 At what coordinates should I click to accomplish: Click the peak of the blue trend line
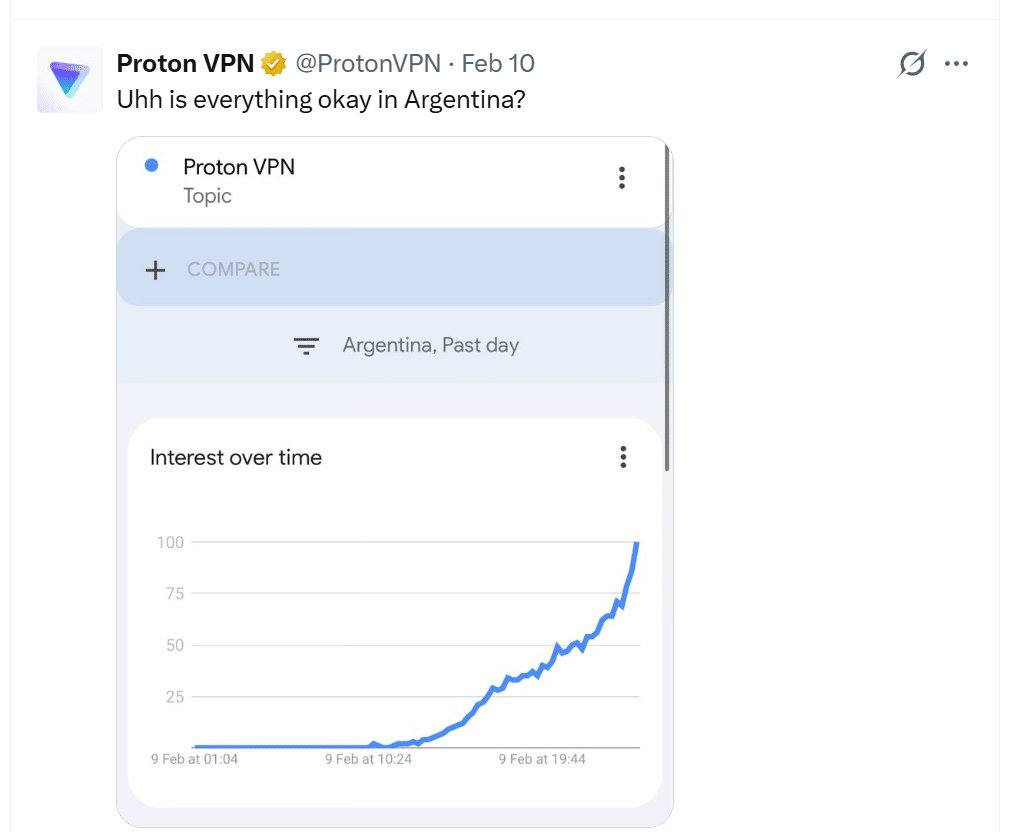[637, 543]
